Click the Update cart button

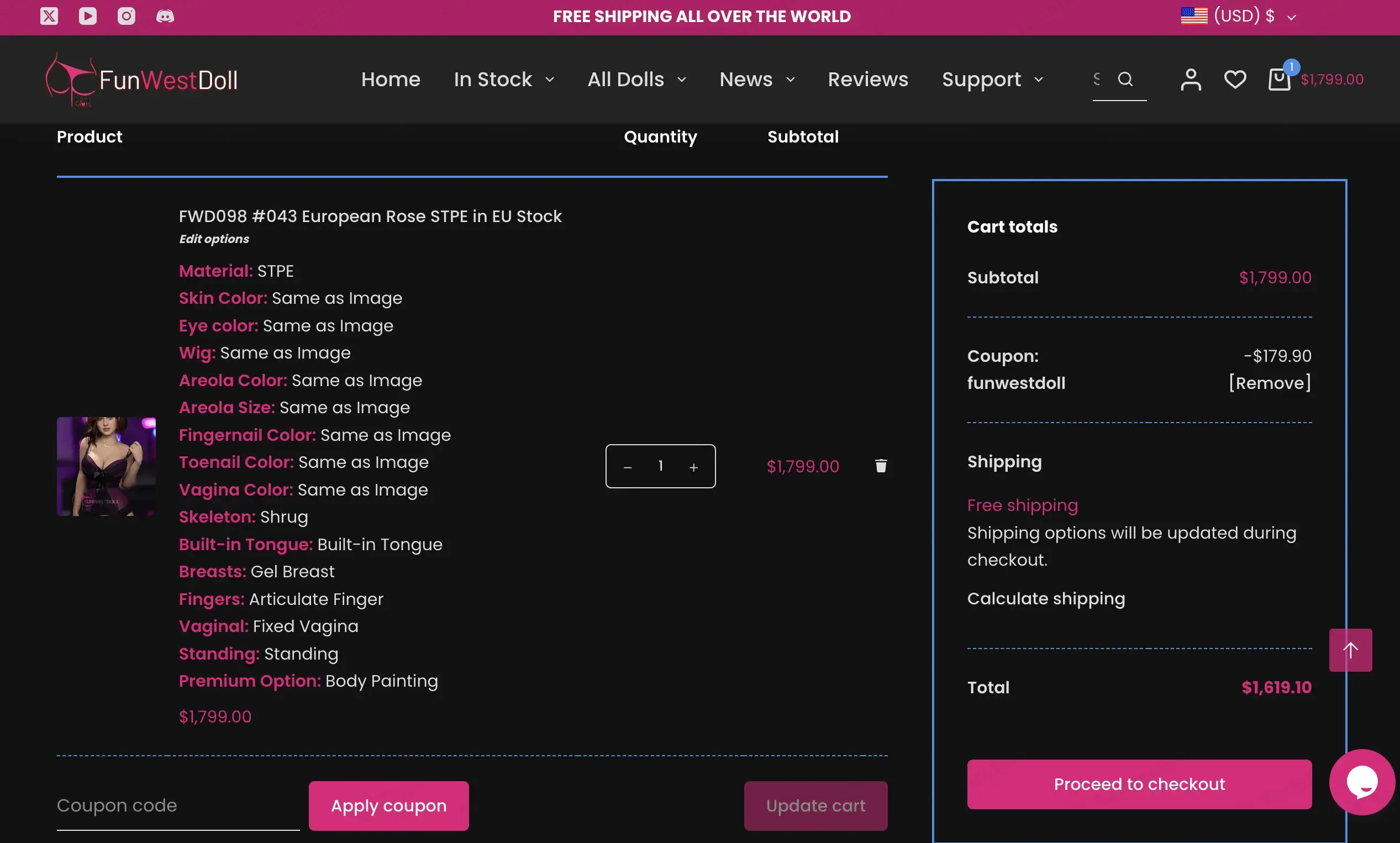coord(815,805)
